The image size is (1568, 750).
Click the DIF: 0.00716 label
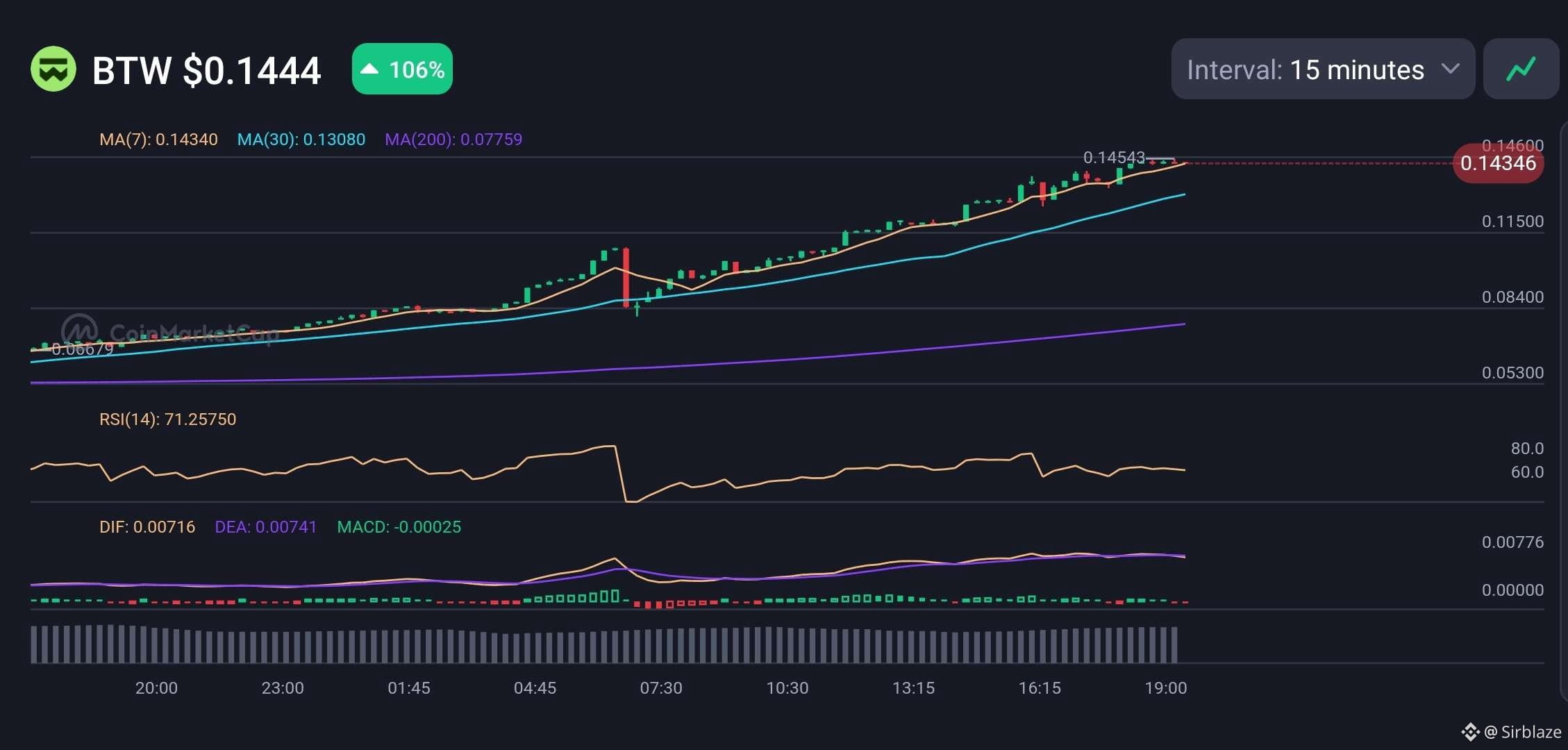[x=147, y=527]
